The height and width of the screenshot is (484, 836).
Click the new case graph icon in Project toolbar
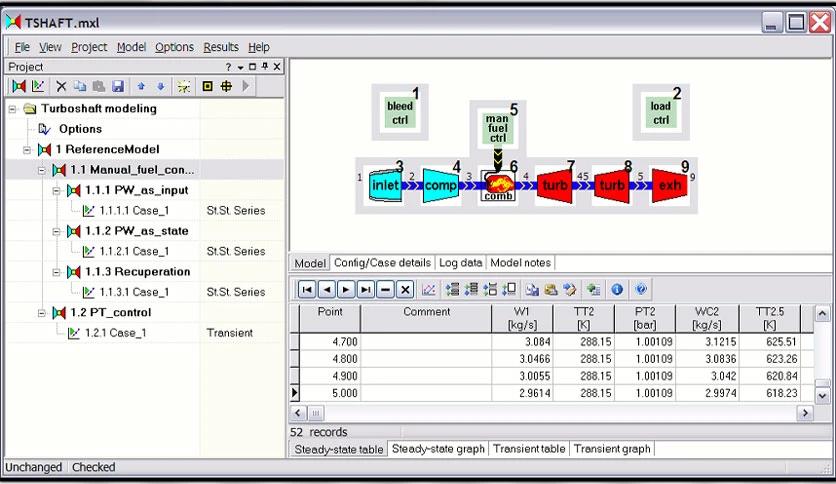38,86
